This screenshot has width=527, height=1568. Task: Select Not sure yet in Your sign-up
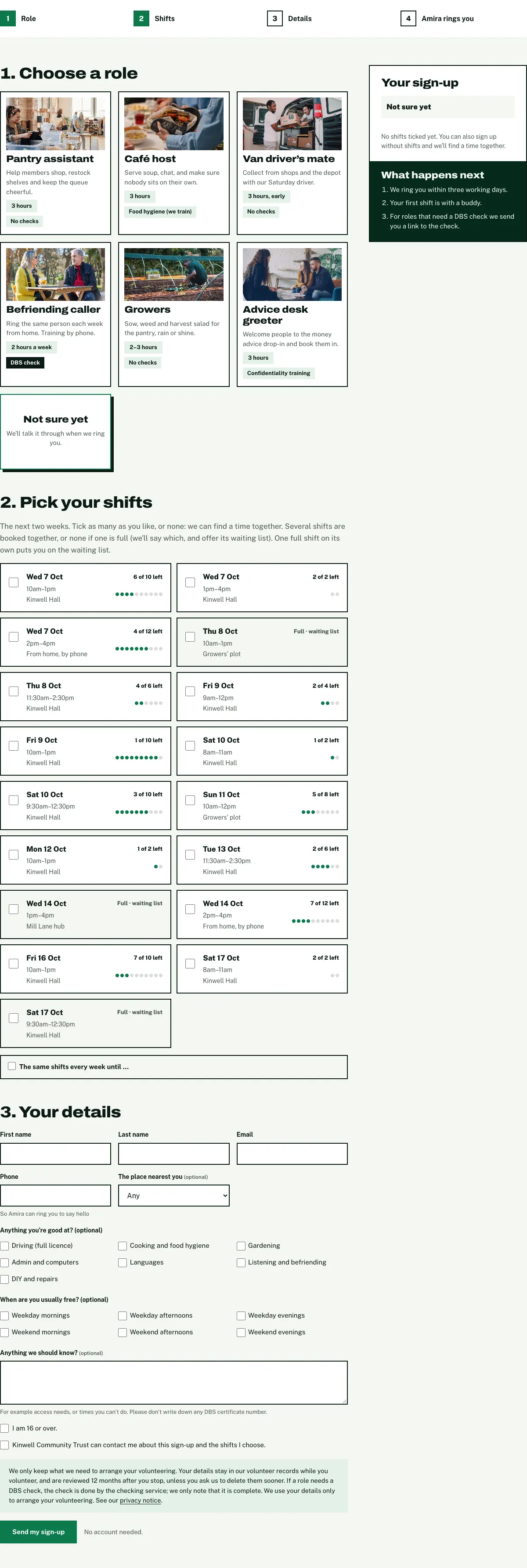point(447,107)
